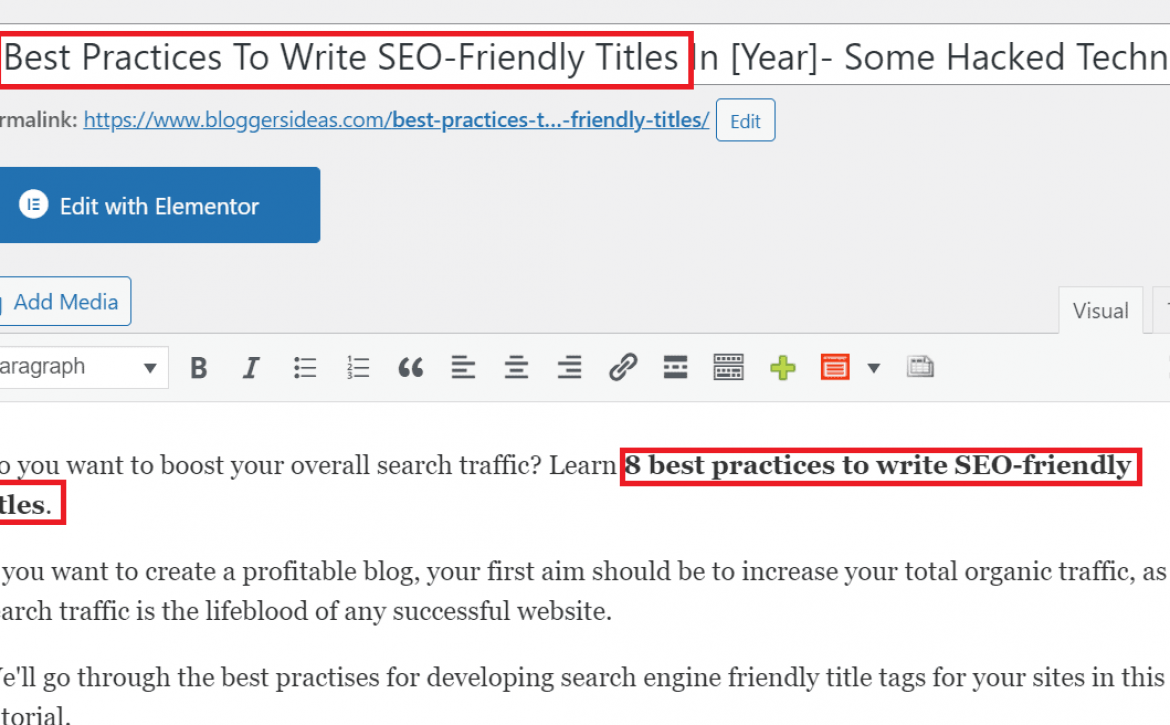Open the Paragraph format dropdown
The image size is (1170, 725).
click(x=81, y=367)
